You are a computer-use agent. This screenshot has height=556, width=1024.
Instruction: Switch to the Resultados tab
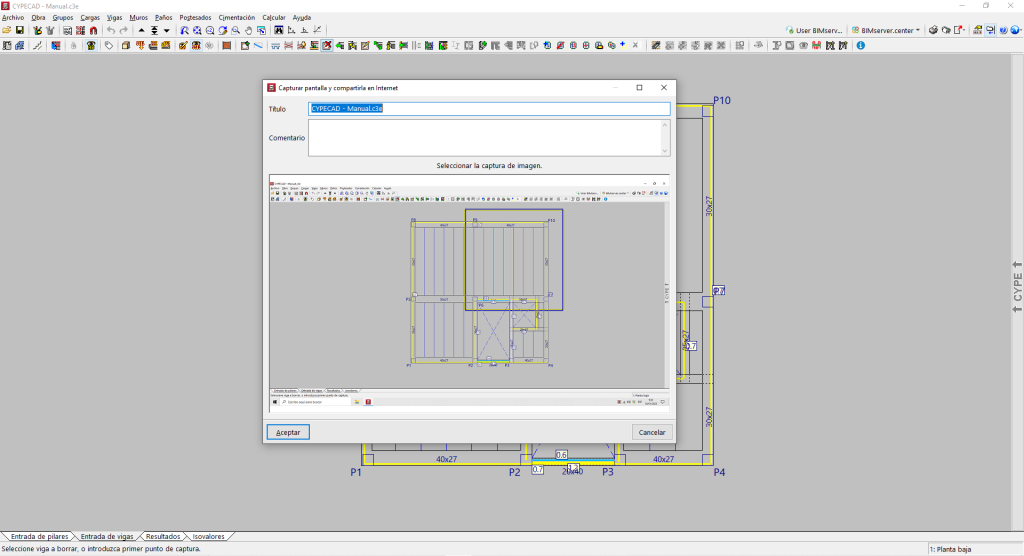point(162,536)
